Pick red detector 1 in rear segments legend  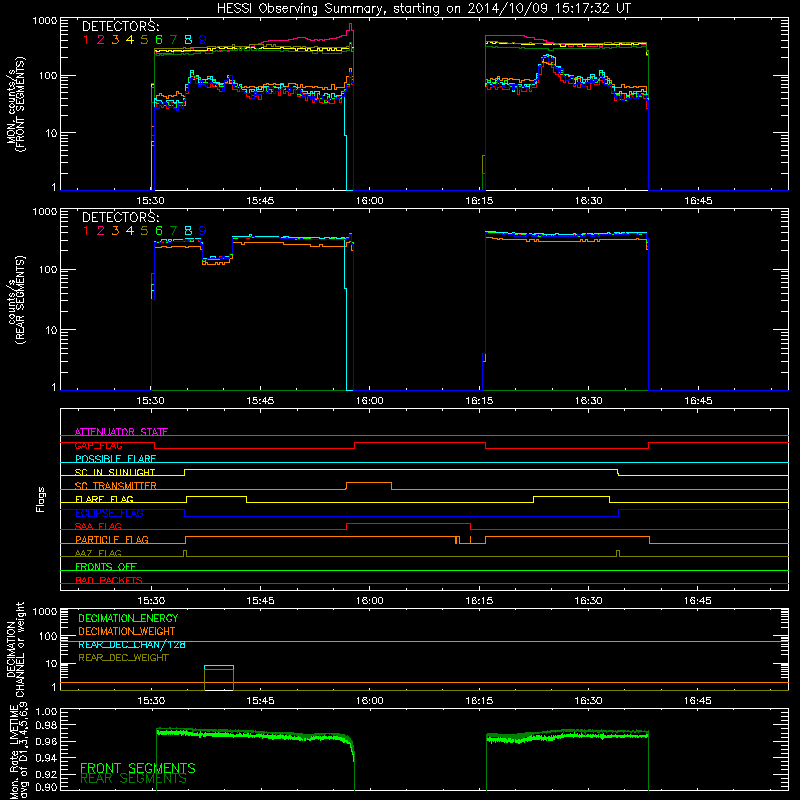click(86, 231)
